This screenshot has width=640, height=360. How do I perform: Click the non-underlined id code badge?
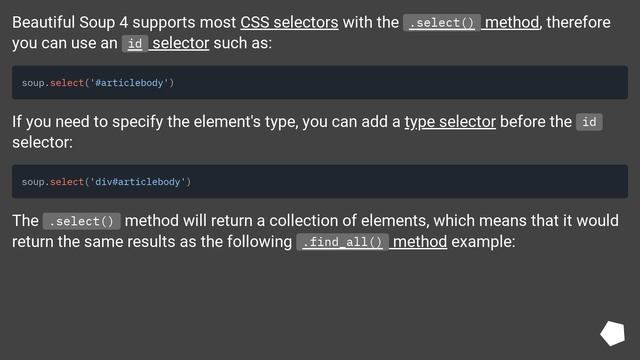589,122
